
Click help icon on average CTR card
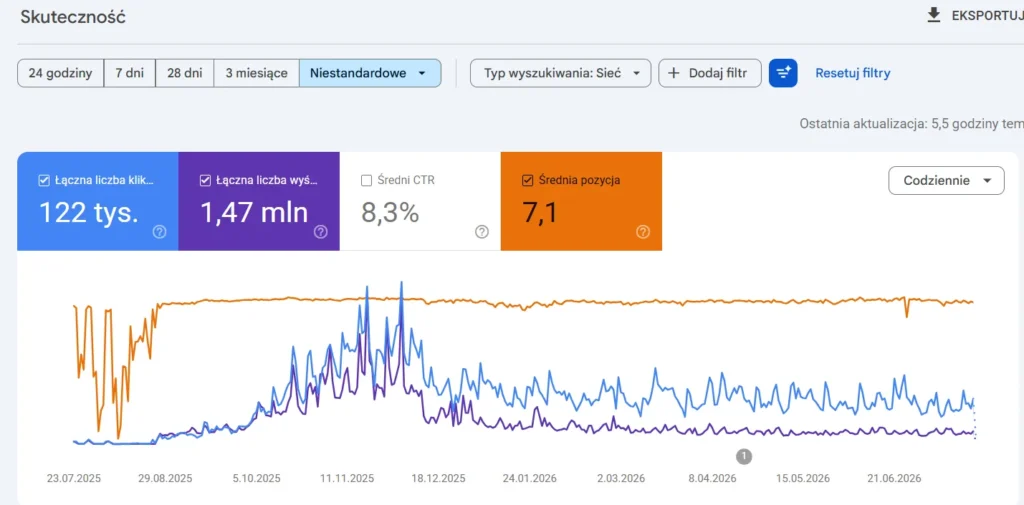[482, 232]
